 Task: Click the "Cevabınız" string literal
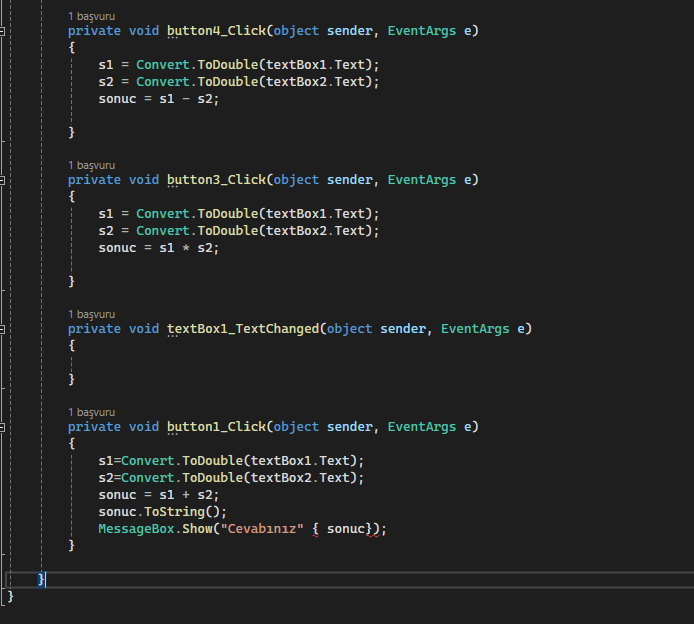point(262,529)
